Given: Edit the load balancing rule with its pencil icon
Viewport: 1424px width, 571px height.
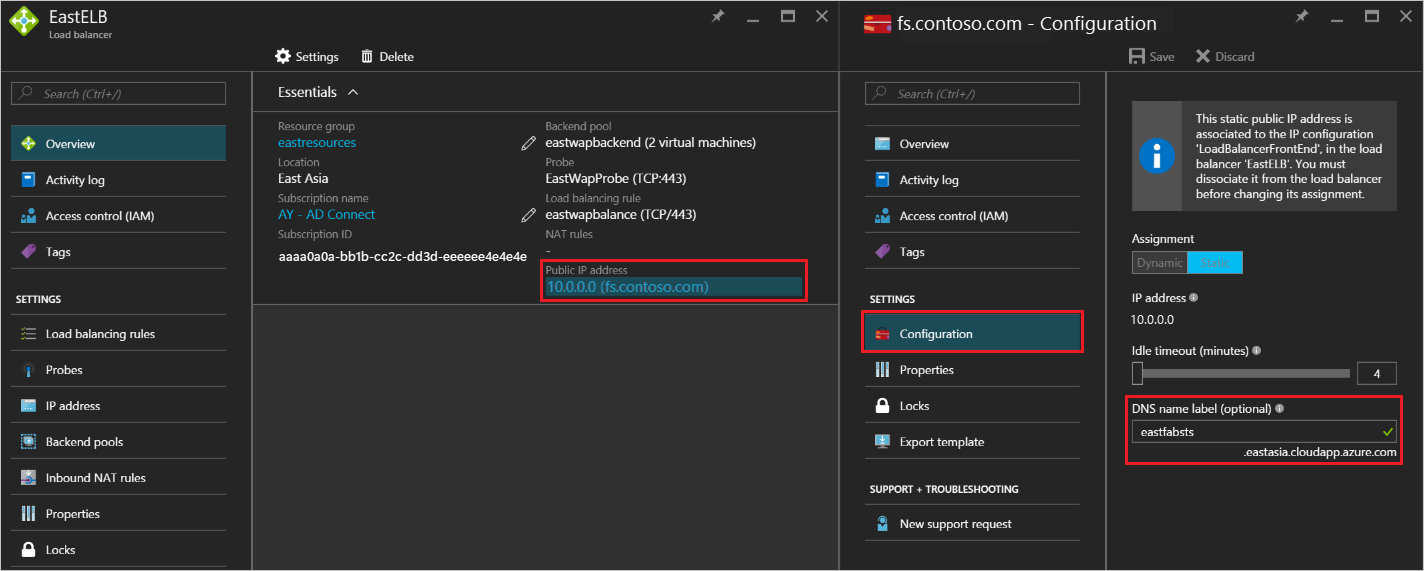Looking at the screenshot, I should pyautogui.click(x=528, y=215).
